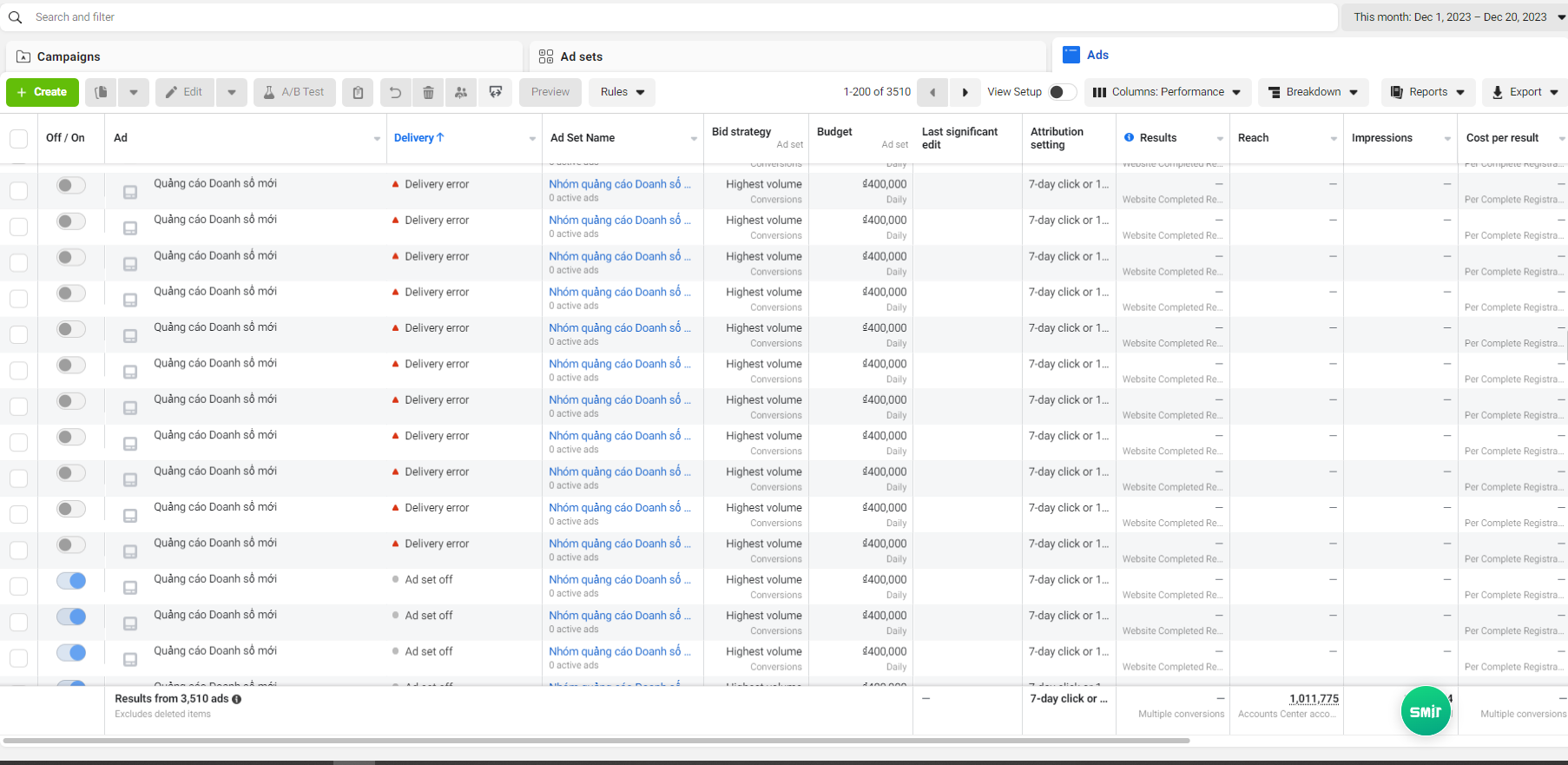Select the Ads tab
1568x765 pixels.
tap(1310, 55)
